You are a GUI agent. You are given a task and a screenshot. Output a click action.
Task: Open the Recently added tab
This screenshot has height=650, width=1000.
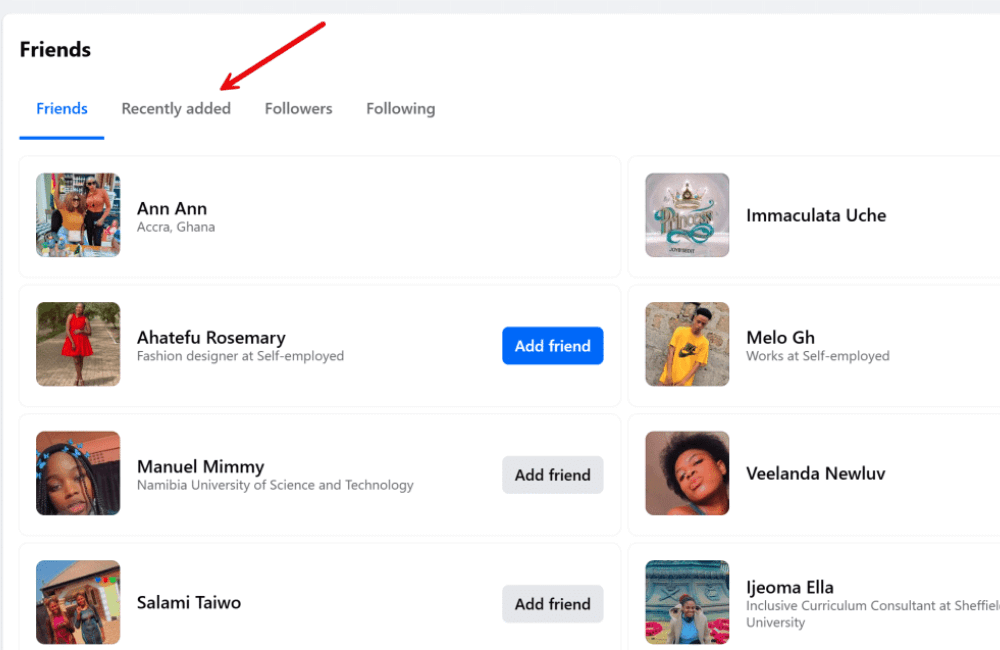tap(176, 109)
